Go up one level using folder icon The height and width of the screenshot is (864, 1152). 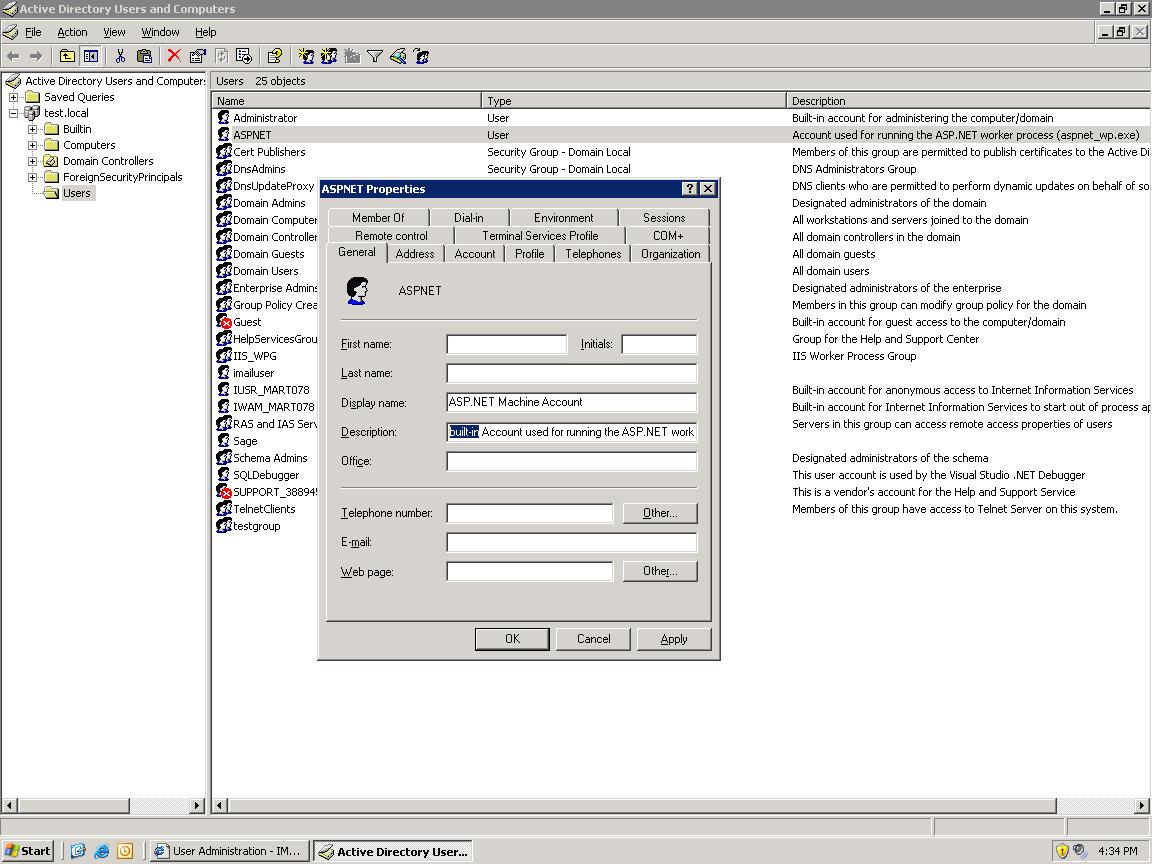(x=67, y=56)
